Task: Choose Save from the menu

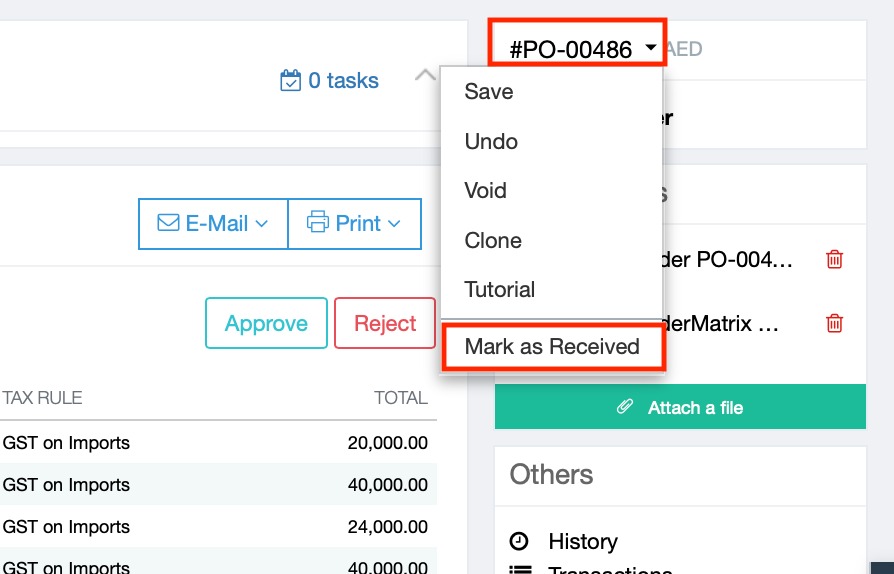Action: pyautogui.click(x=489, y=92)
